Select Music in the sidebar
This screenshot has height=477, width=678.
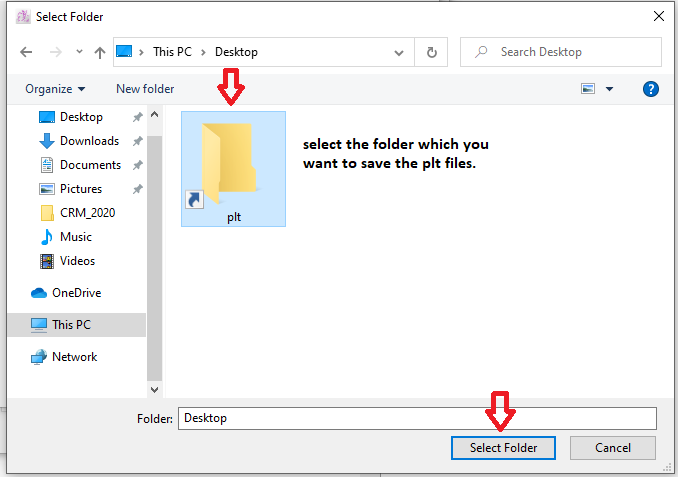(75, 237)
